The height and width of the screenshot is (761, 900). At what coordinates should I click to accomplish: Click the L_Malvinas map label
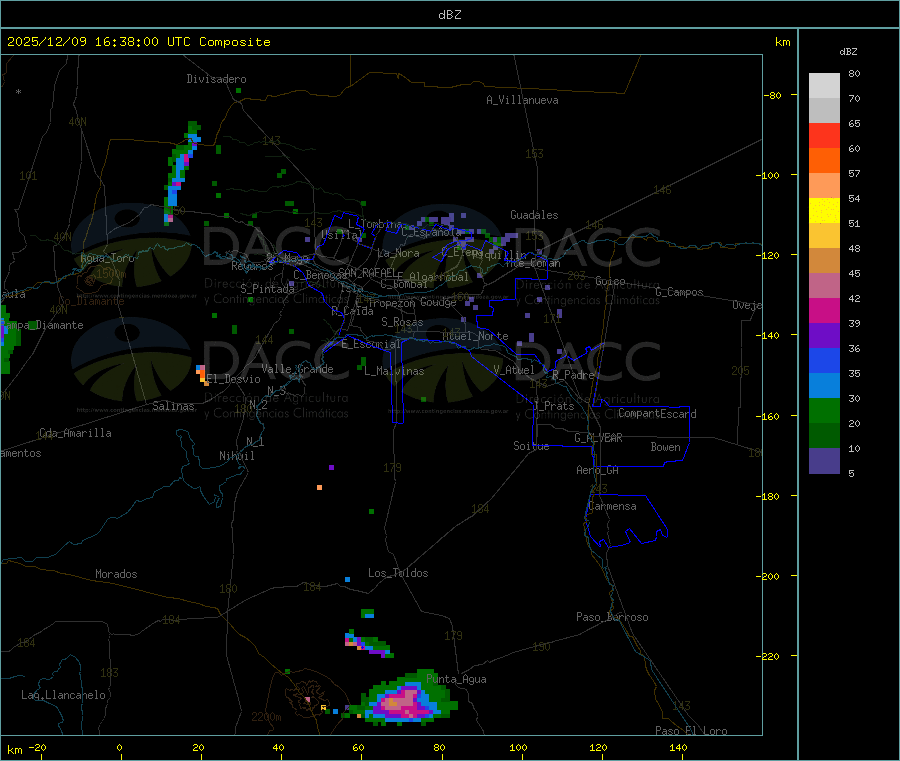point(394,371)
